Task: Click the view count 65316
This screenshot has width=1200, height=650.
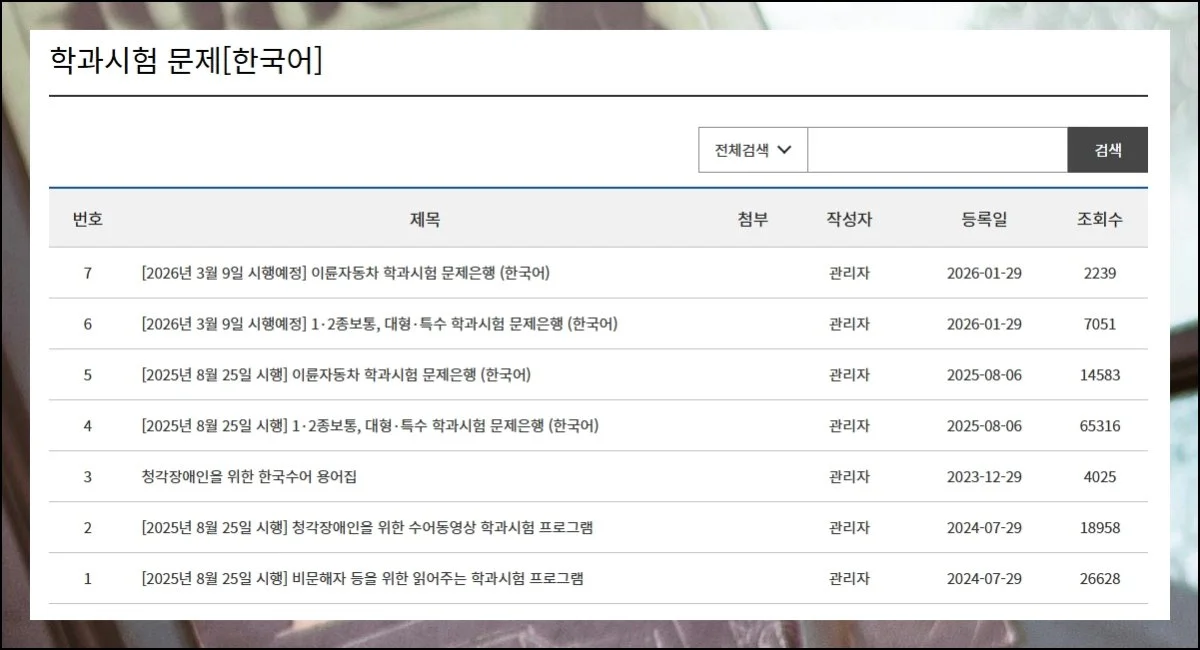Action: coord(1099,426)
